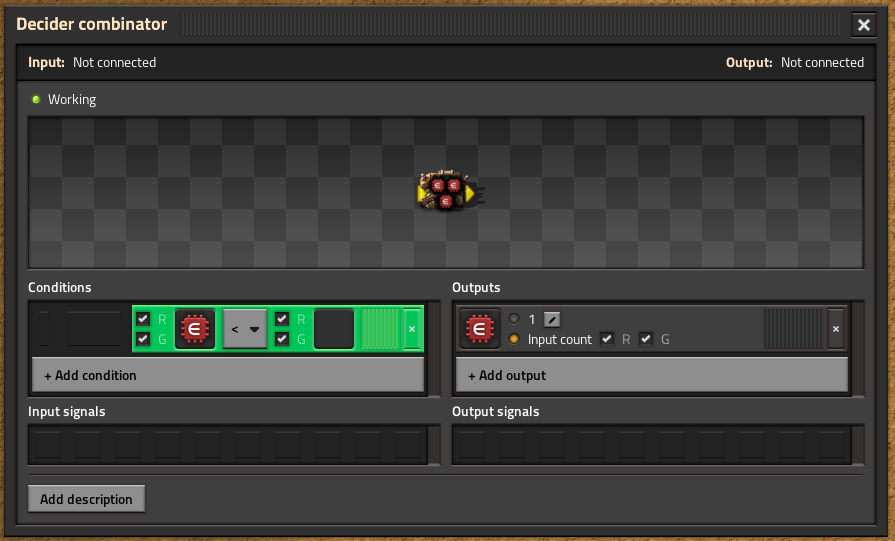This screenshot has width=895, height=541.
Task: Select the constant 1 output radio button
Action: coord(514,319)
